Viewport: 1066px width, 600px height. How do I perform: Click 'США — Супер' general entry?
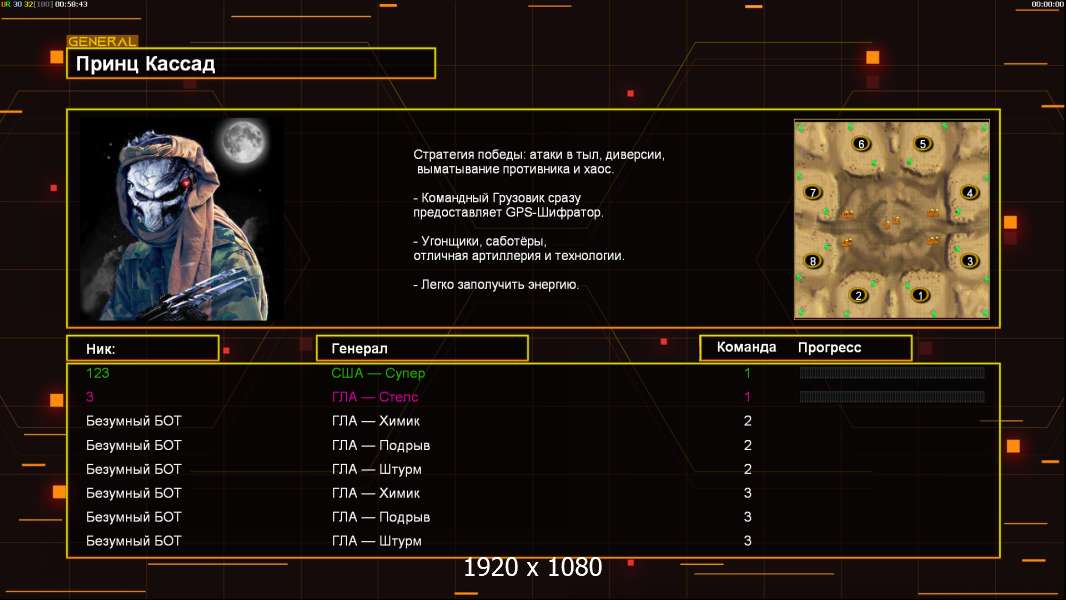coord(378,373)
